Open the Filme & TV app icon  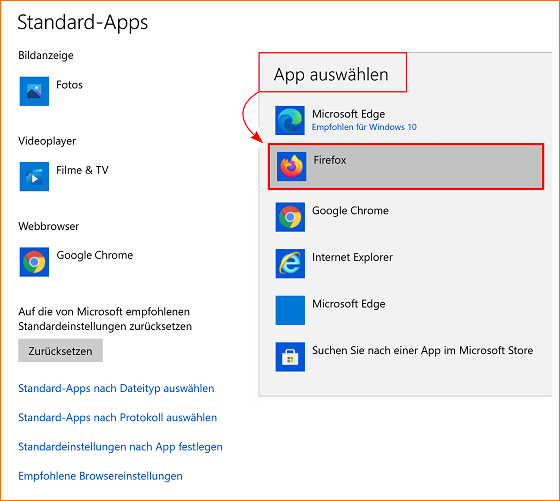(x=34, y=176)
